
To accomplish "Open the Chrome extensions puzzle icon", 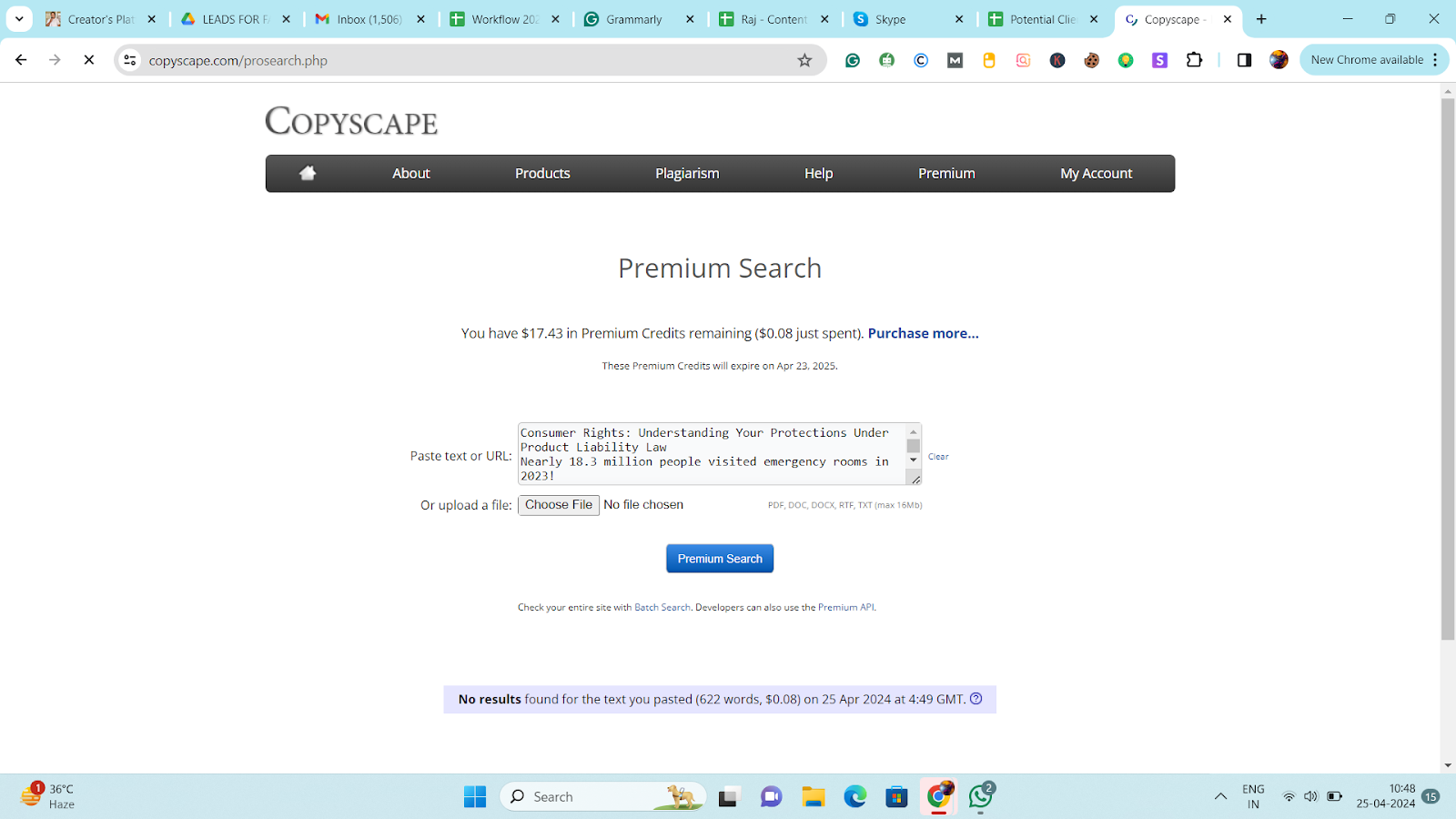I will coord(1194,60).
